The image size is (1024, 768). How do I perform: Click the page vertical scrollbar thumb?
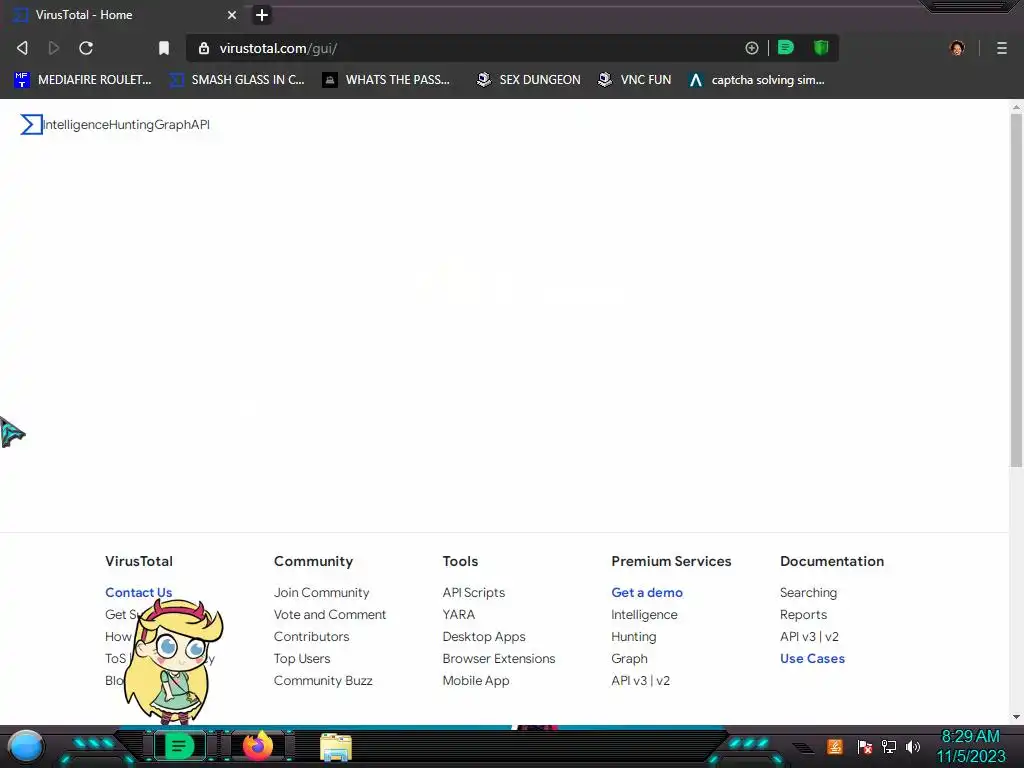point(1016,291)
